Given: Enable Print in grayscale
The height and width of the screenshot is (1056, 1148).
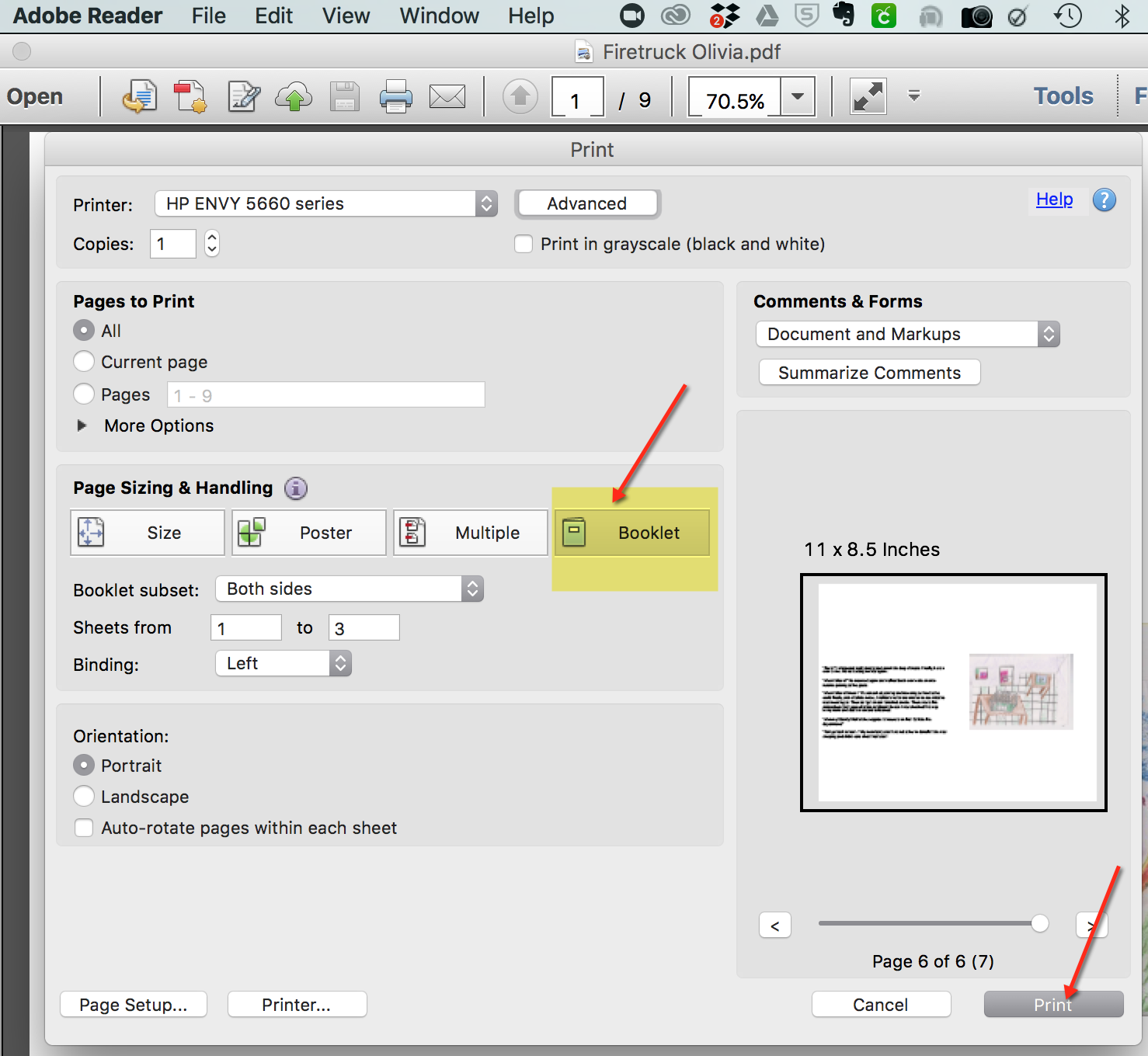Looking at the screenshot, I should (x=524, y=244).
